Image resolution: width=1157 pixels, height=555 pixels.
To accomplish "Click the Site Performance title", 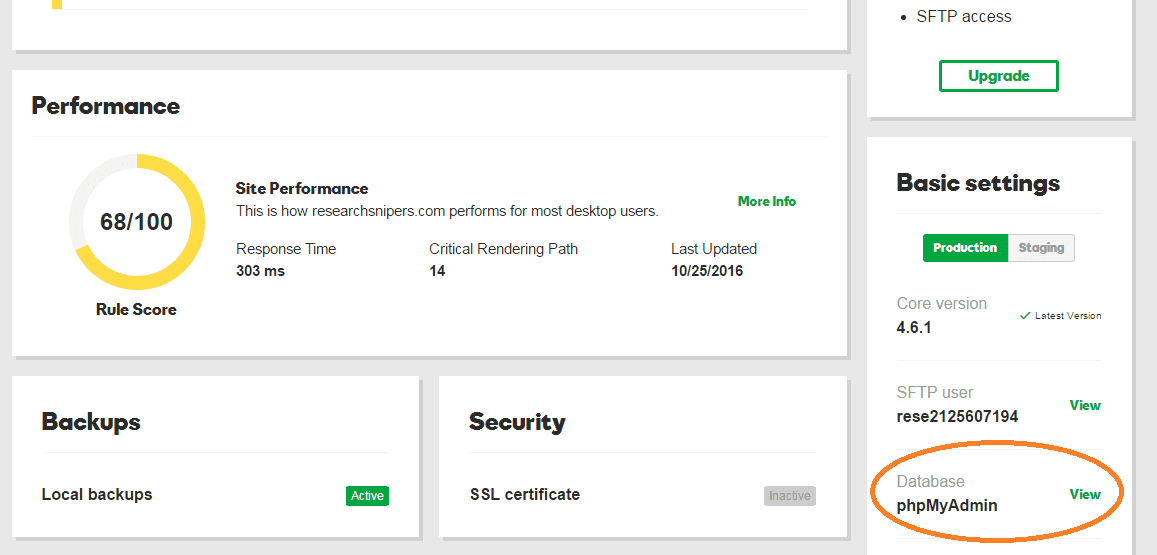I will (302, 188).
